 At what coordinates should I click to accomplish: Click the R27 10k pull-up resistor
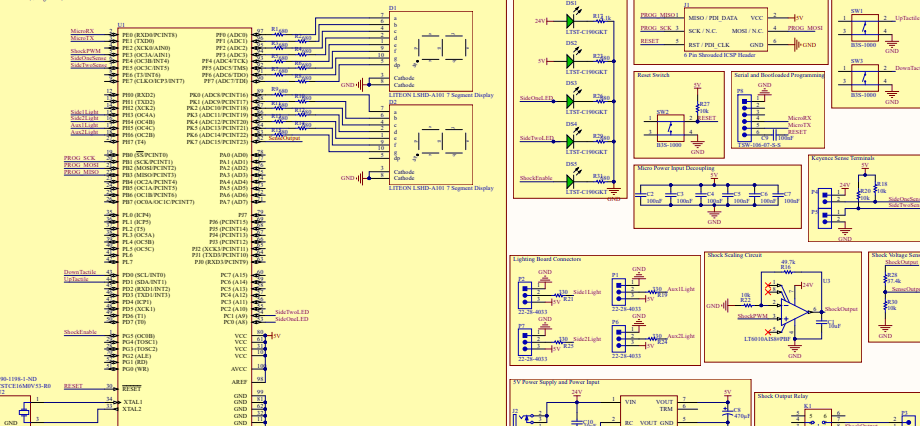(696, 106)
